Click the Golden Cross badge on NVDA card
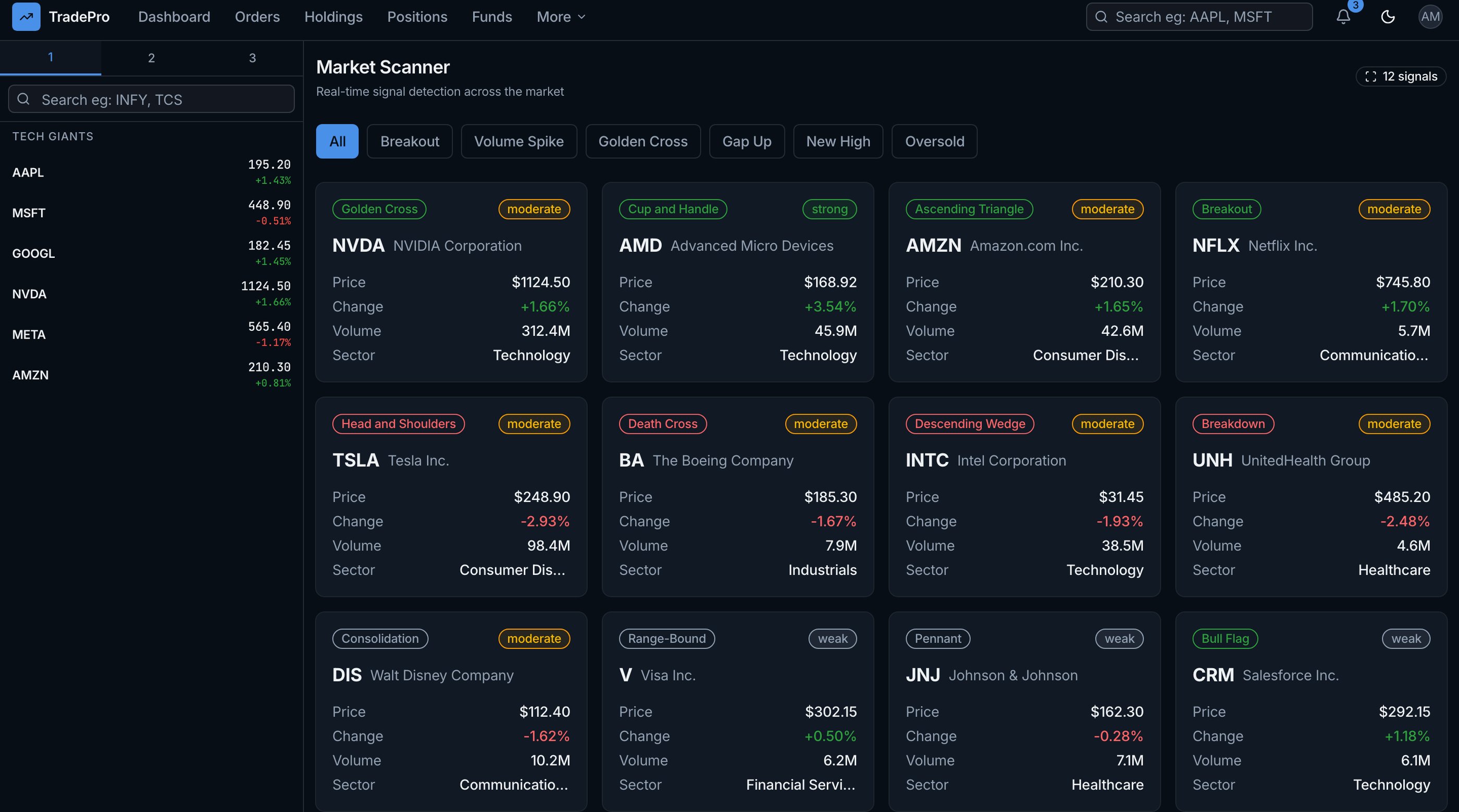This screenshot has height=812, width=1459. [x=379, y=209]
